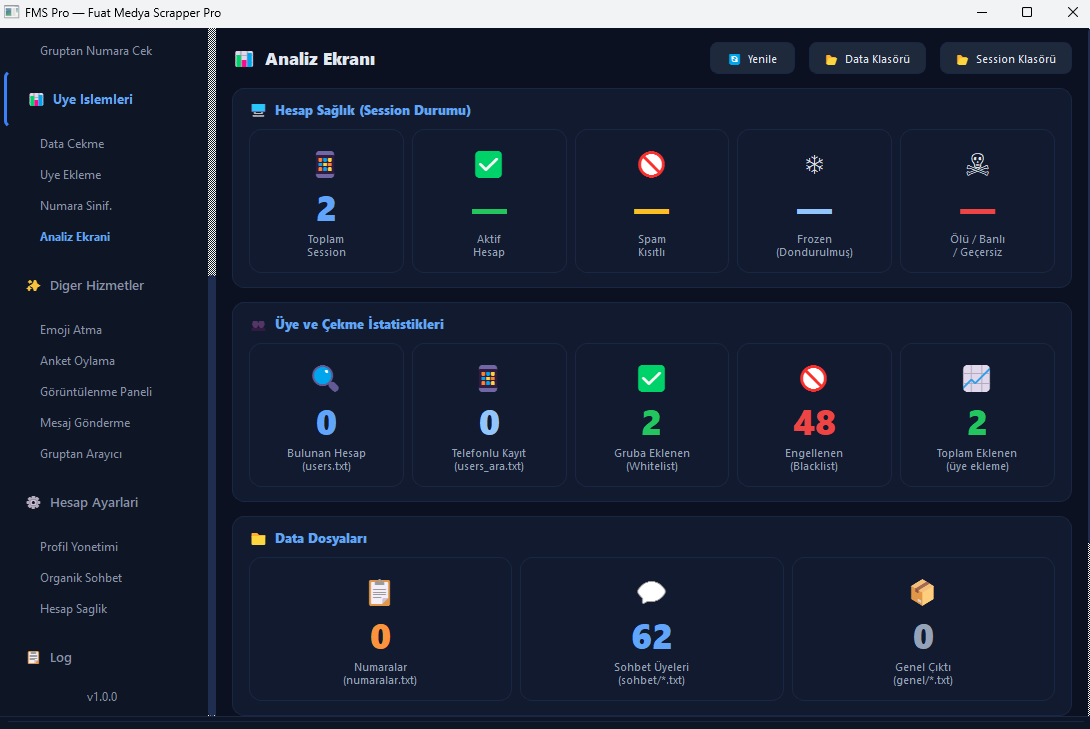Click the clipboard Numaralar icon
1090x729 pixels.
[380, 593]
